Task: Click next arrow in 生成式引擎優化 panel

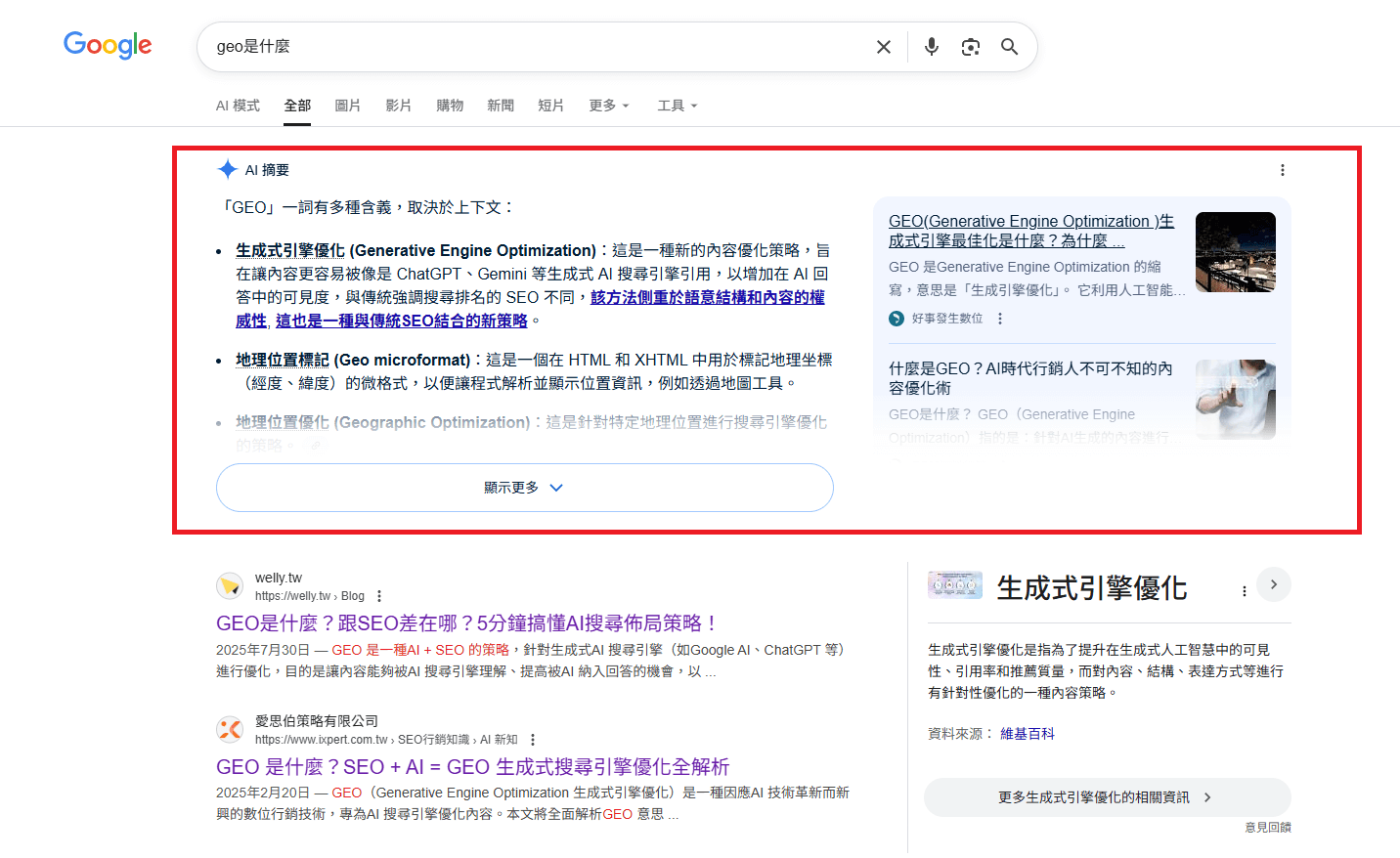Action: (x=1273, y=584)
